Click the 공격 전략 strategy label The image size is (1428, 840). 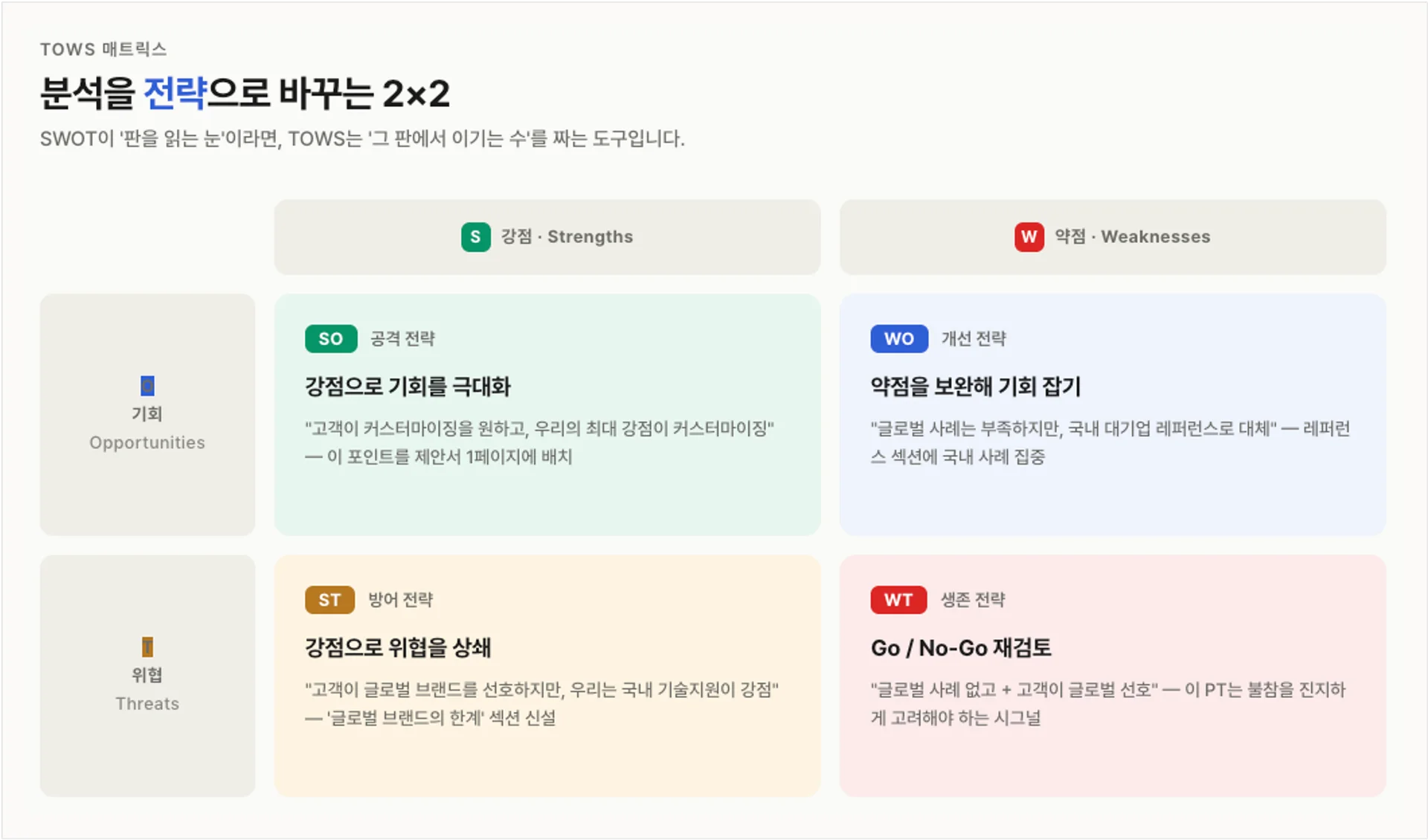point(403,338)
